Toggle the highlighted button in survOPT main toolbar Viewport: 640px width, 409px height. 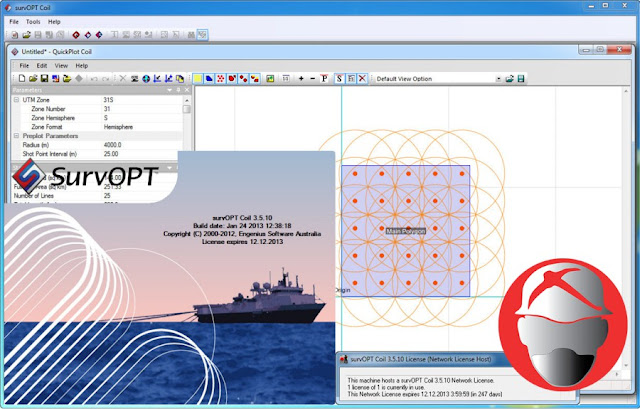[202, 35]
